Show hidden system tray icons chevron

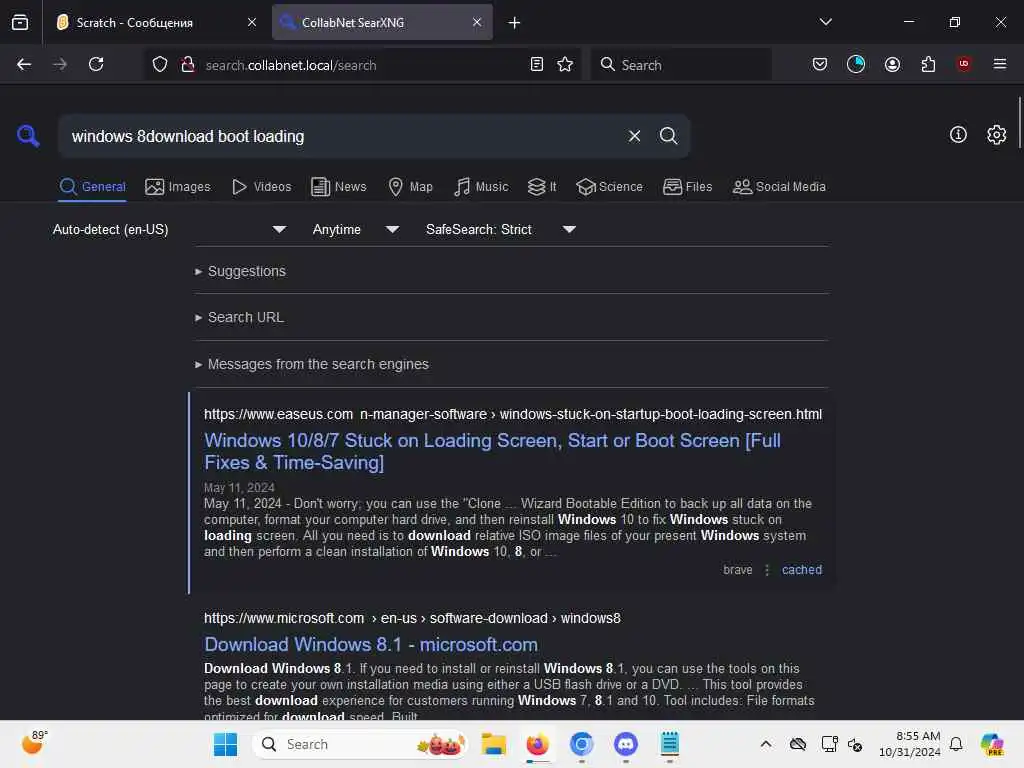tap(766, 744)
